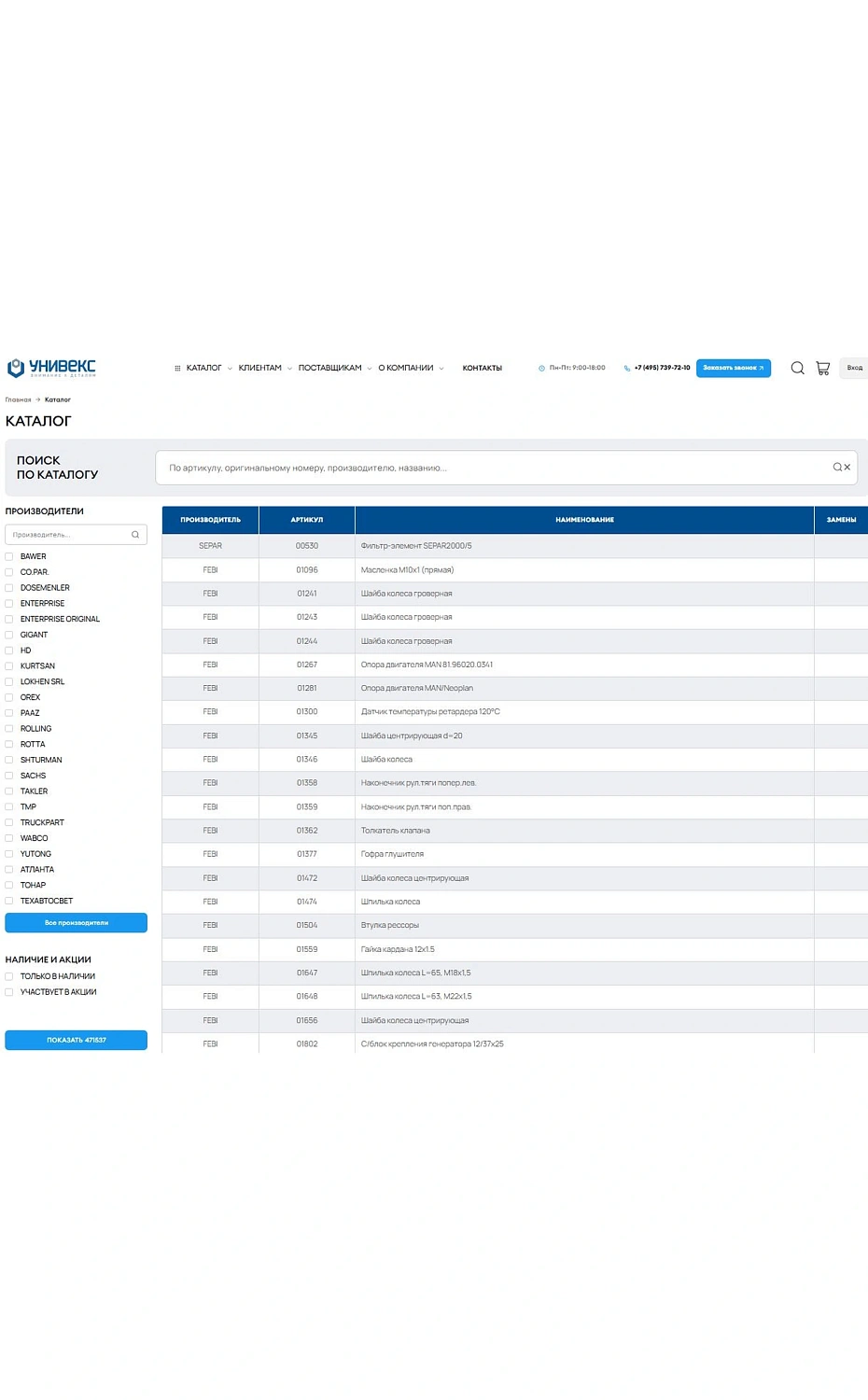Enable ТОЛЬКО В НАЛИЧИИ checkbox
868x1400 pixels.
tap(9, 976)
